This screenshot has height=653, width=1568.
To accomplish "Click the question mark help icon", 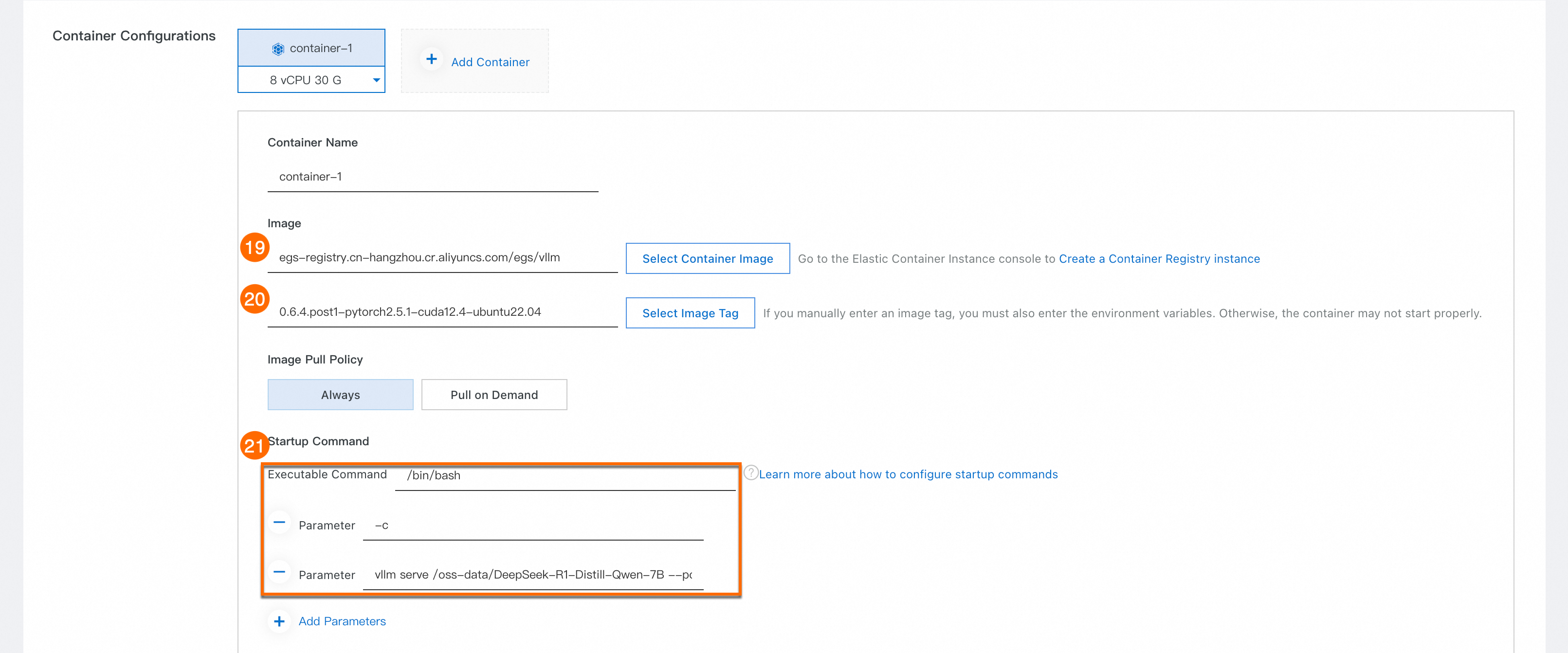I will [x=750, y=473].
